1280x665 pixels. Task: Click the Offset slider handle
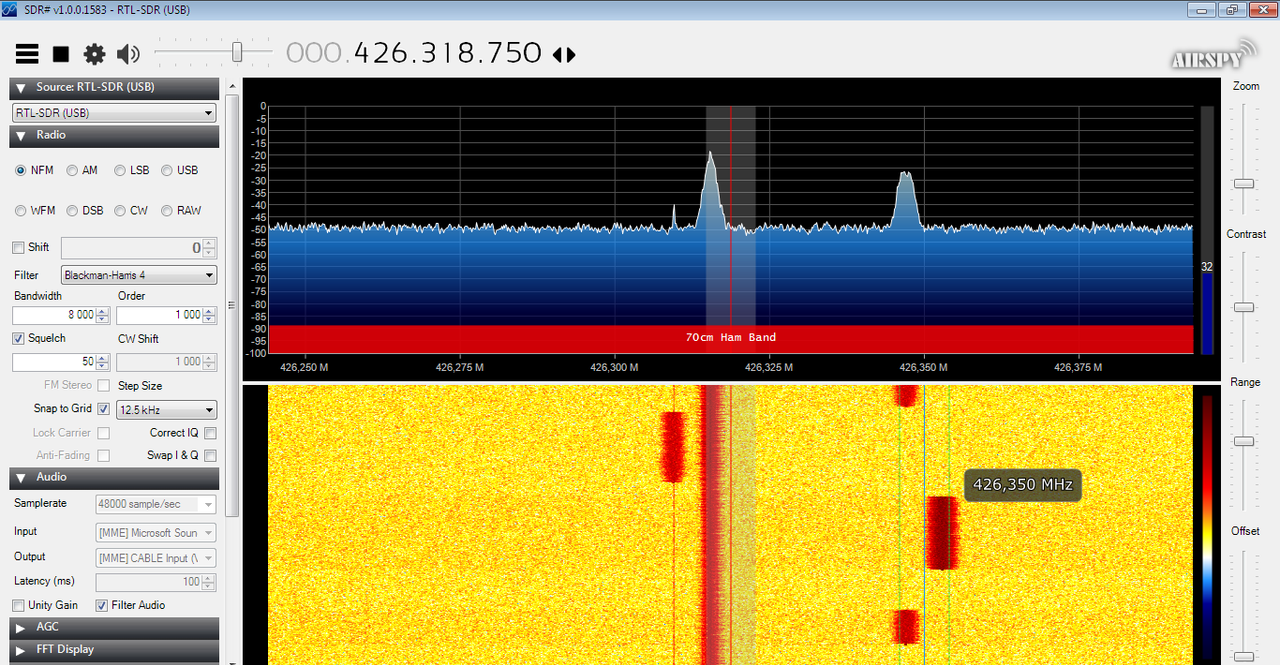tap(1244, 657)
